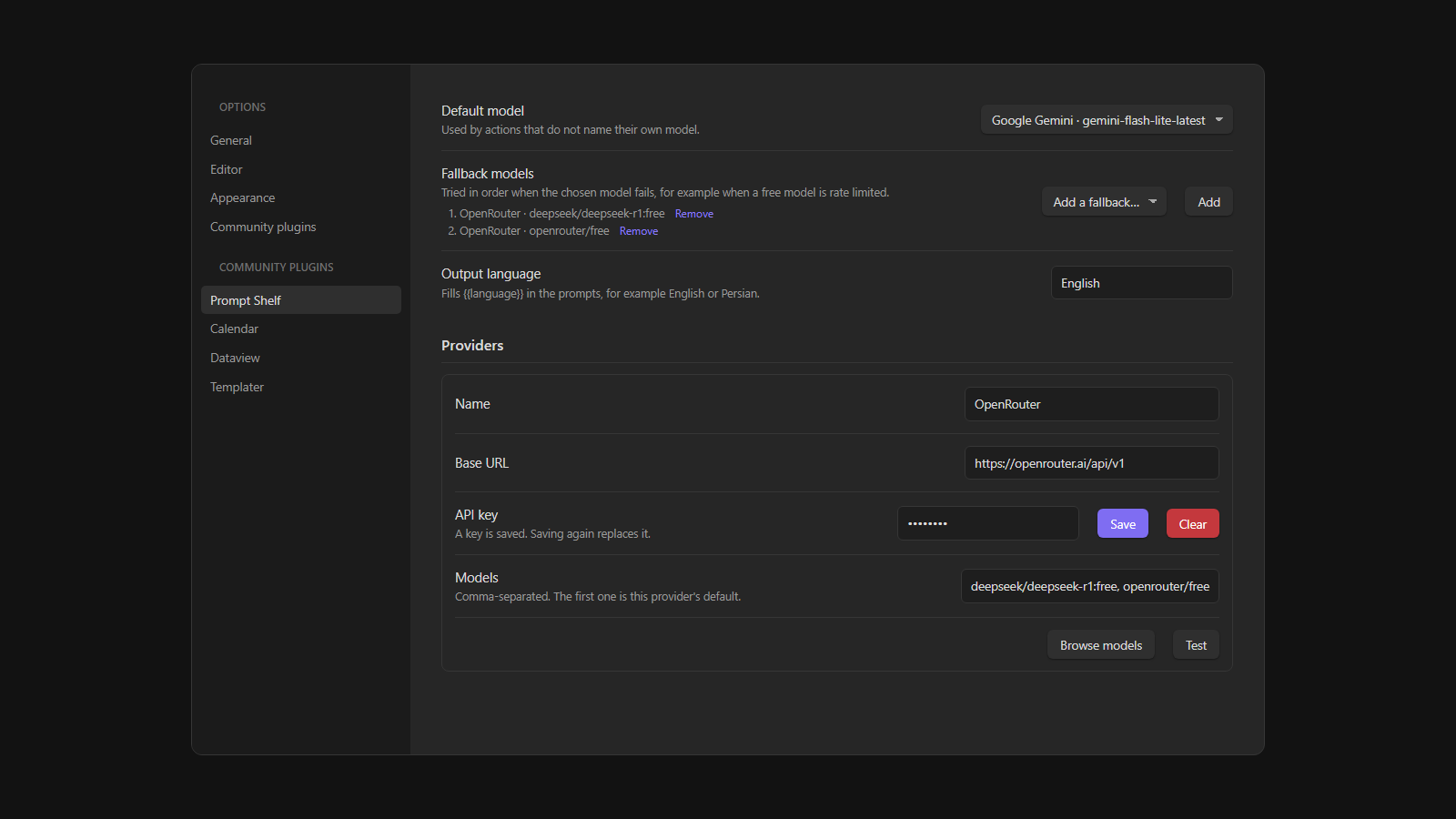This screenshot has height=819, width=1456.
Task: Click the Fallback models label
Action: 488,174
